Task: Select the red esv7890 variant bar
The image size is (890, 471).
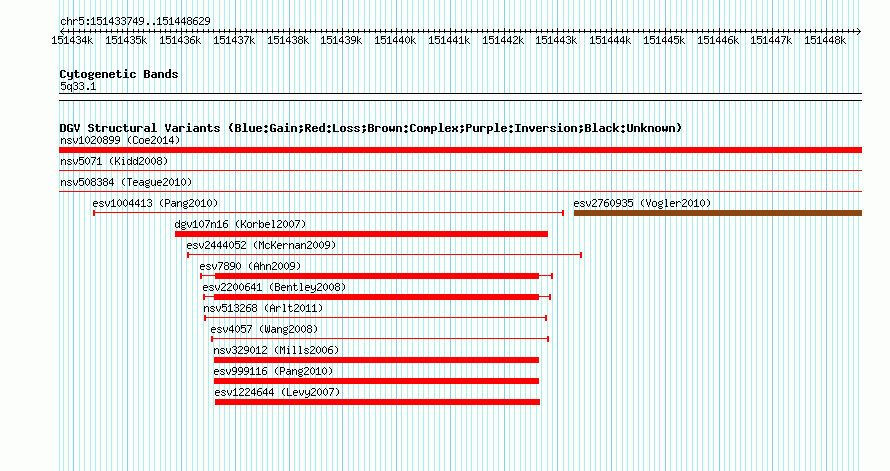Action: coord(376,276)
